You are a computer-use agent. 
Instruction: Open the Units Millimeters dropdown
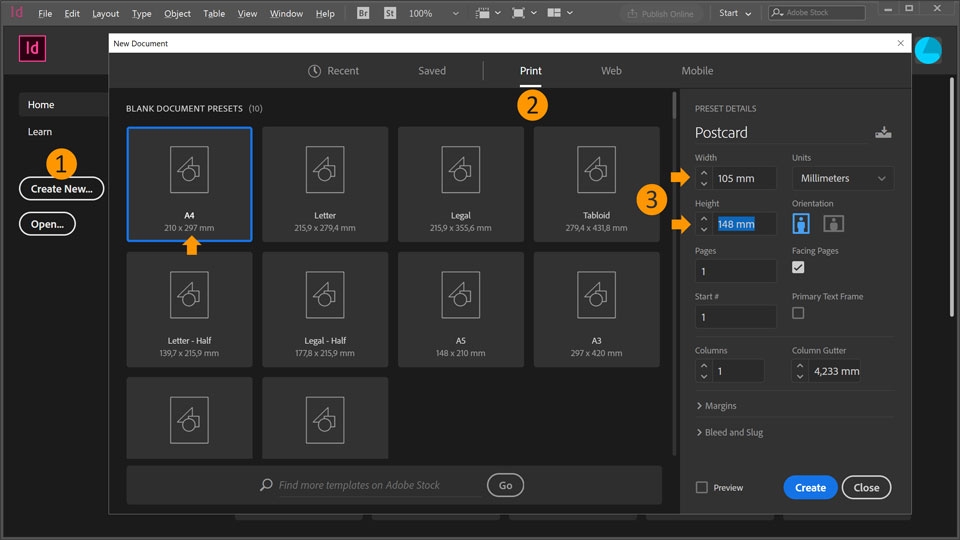(x=842, y=178)
